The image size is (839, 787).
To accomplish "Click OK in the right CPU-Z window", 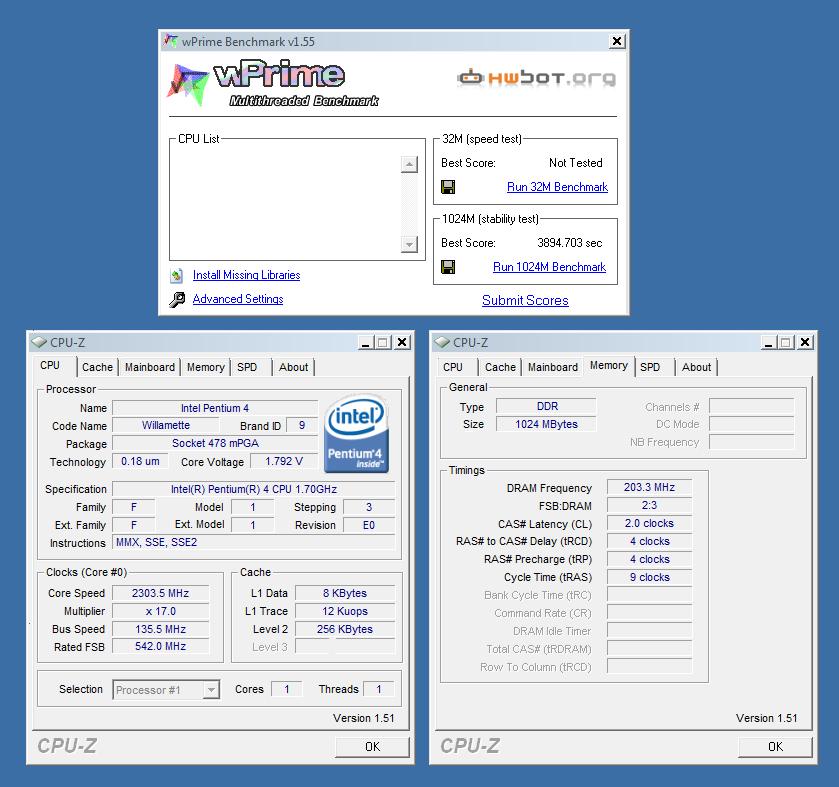I will (x=775, y=746).
